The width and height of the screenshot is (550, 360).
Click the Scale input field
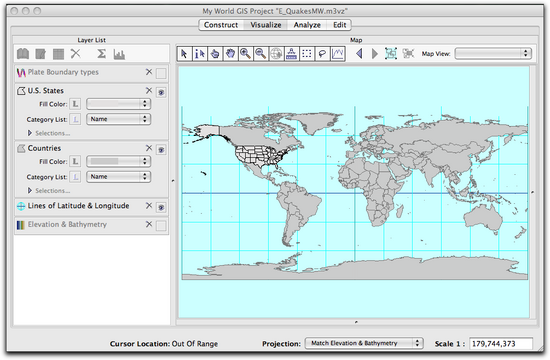[x=501, y=344]
